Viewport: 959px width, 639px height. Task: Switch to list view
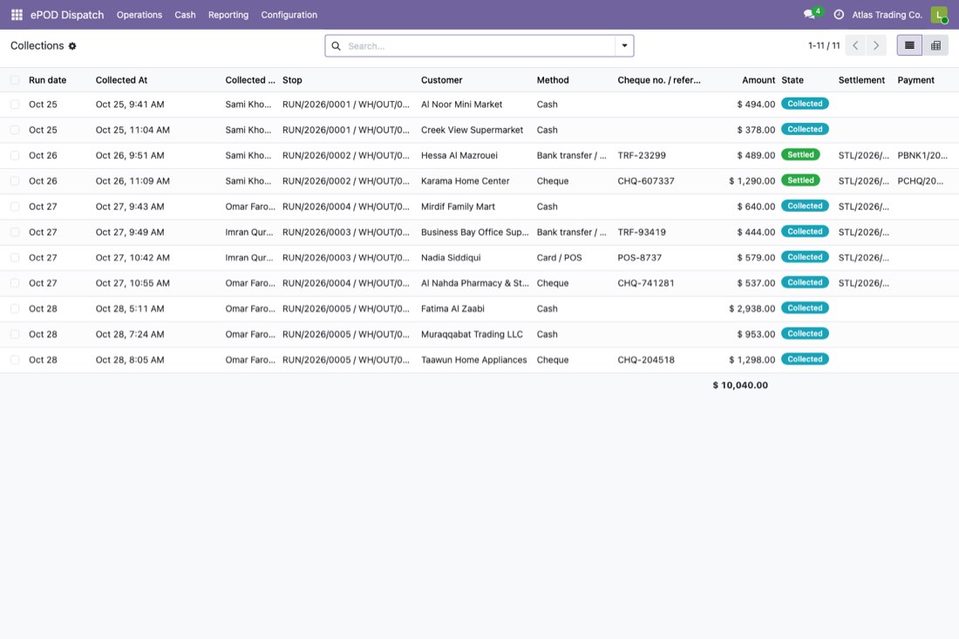[x=909, y=45]
